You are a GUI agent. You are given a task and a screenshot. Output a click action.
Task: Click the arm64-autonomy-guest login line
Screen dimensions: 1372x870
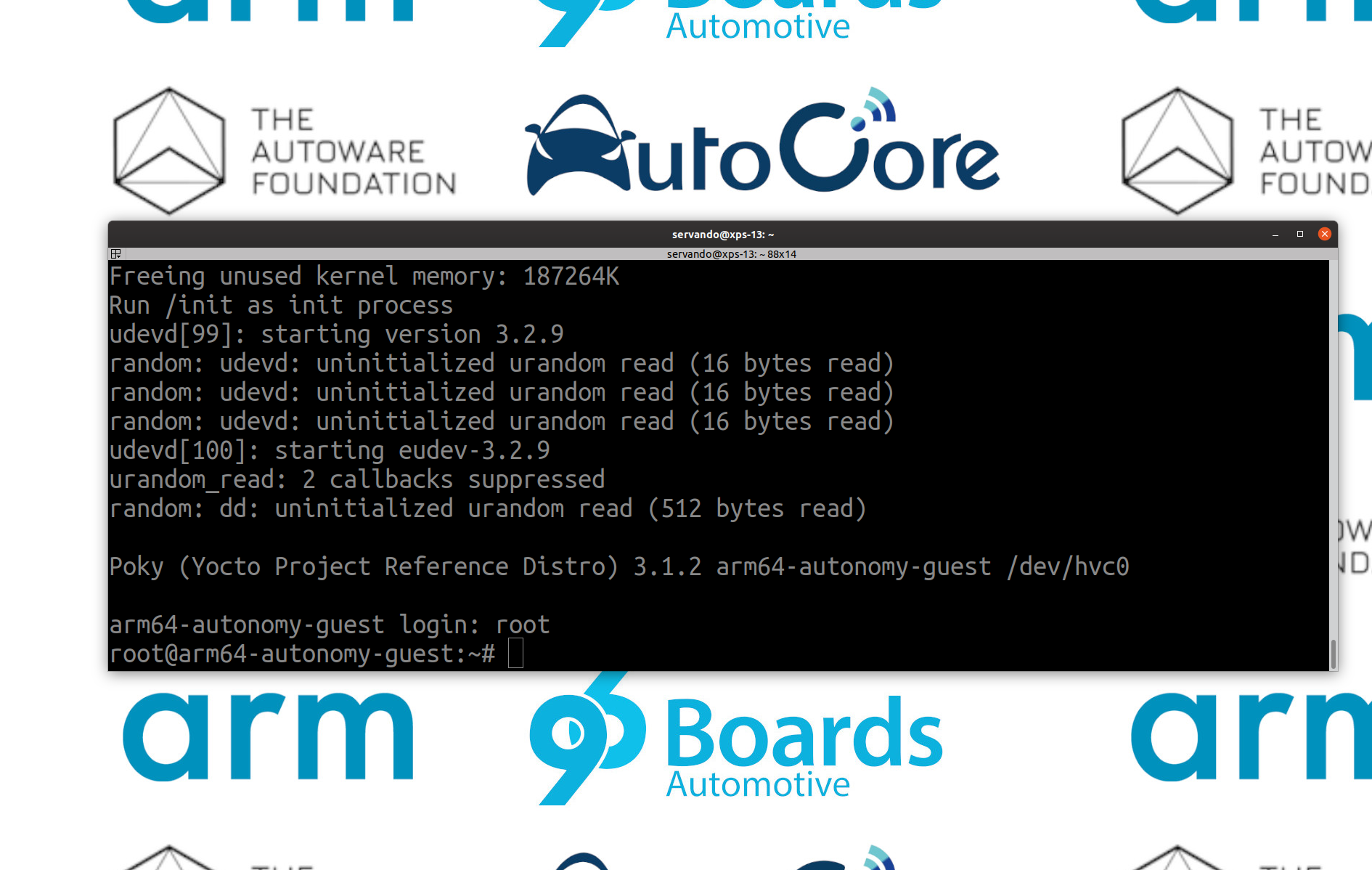(x=329, y=625)
